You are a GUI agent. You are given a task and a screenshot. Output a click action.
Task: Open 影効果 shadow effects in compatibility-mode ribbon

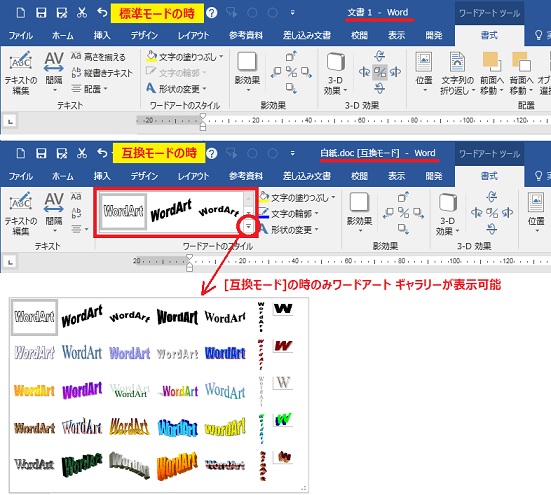(359, 213)
